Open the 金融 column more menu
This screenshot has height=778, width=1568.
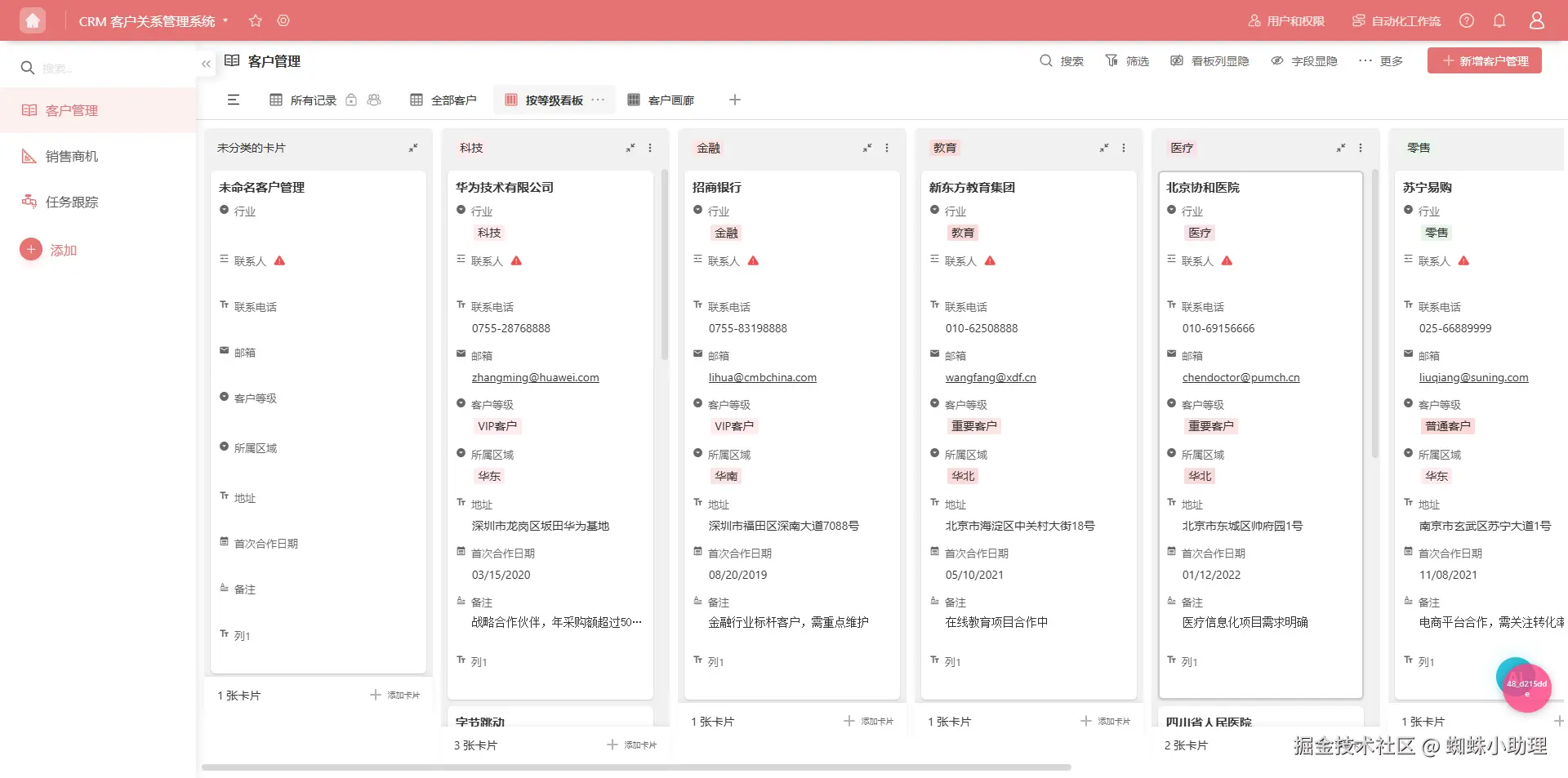coord(887,148)
